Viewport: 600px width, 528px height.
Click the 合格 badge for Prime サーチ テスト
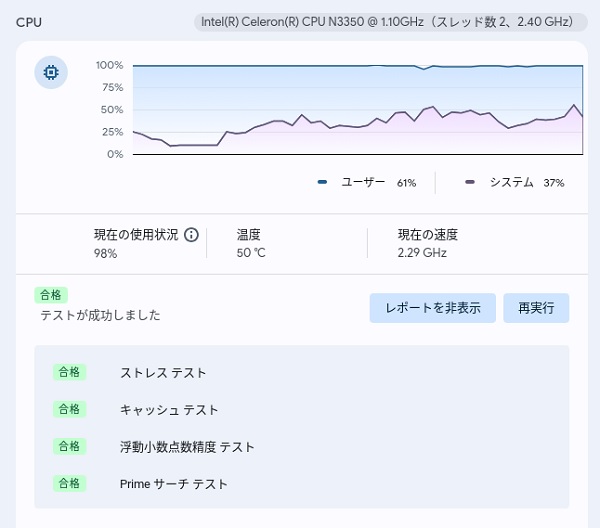click(70, 483)
